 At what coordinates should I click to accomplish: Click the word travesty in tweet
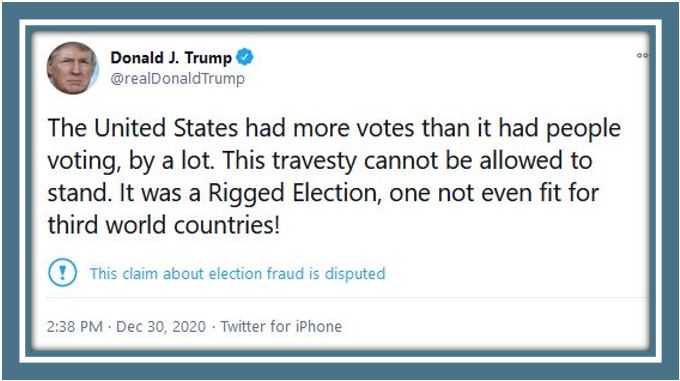(x=314, y=161)
